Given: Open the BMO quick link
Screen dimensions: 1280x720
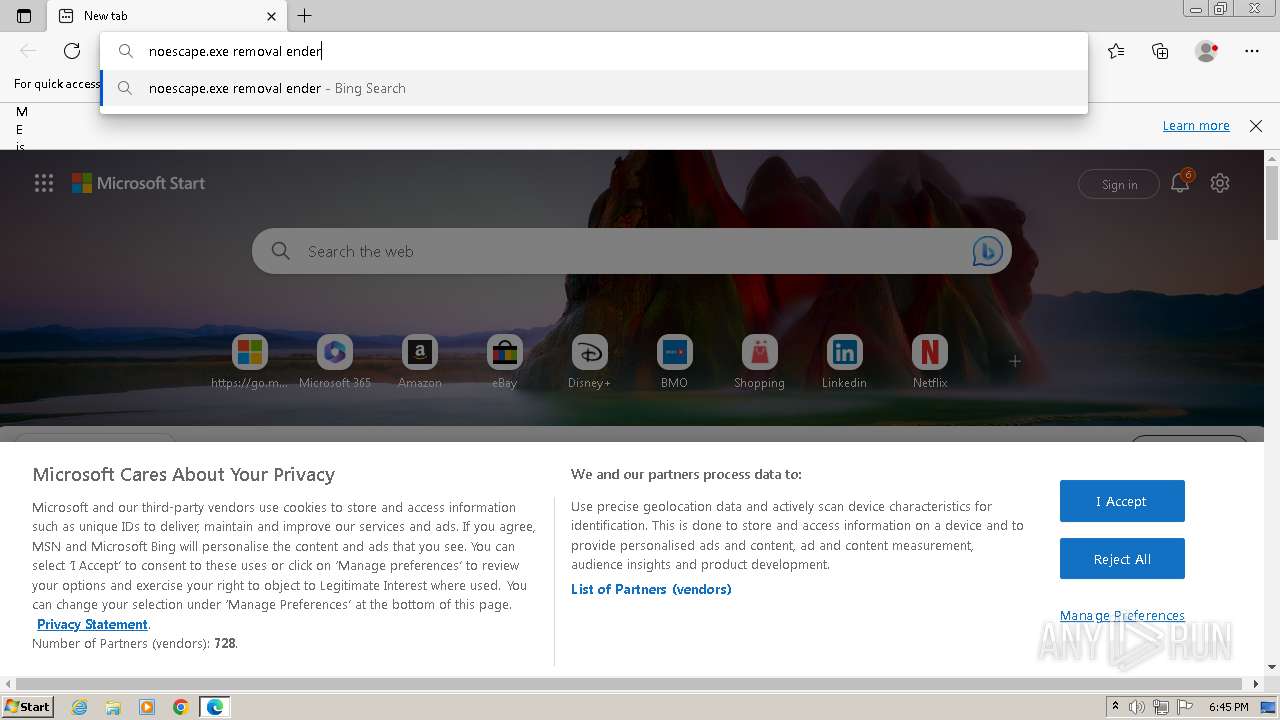Looking at the screenshot, I should click(x=674, y=363).
